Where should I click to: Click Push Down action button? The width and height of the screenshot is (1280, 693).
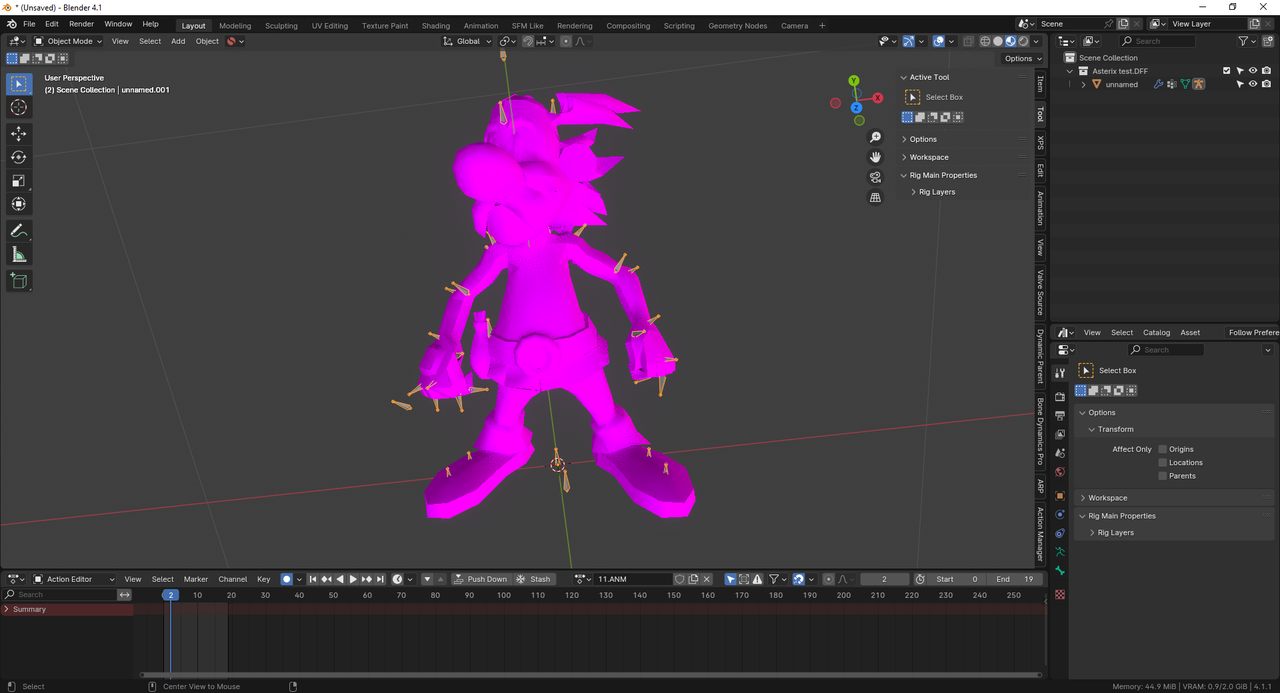tap(480, 579)
